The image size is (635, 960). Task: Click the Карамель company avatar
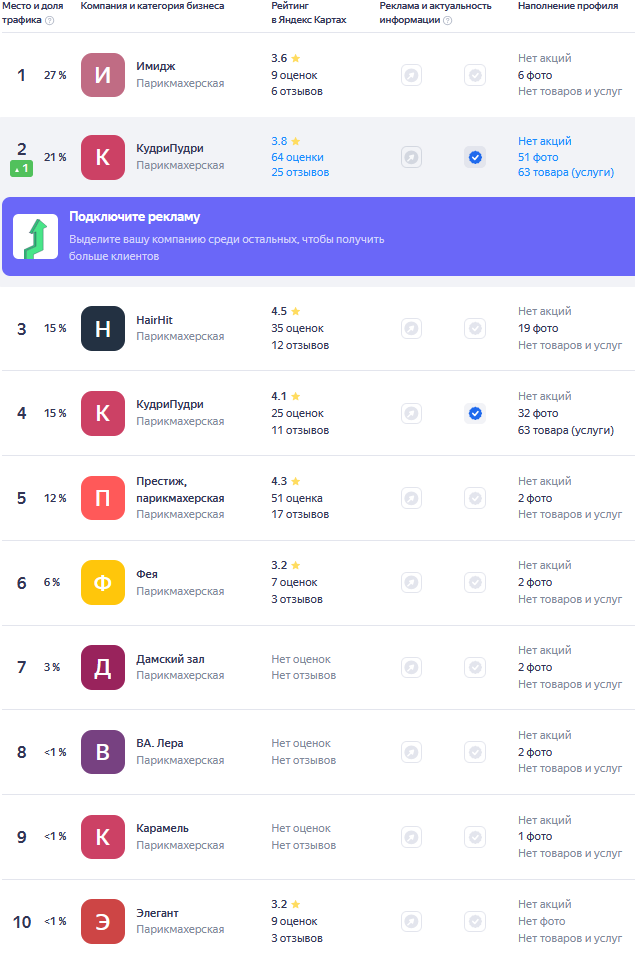[x=103, y=837]
